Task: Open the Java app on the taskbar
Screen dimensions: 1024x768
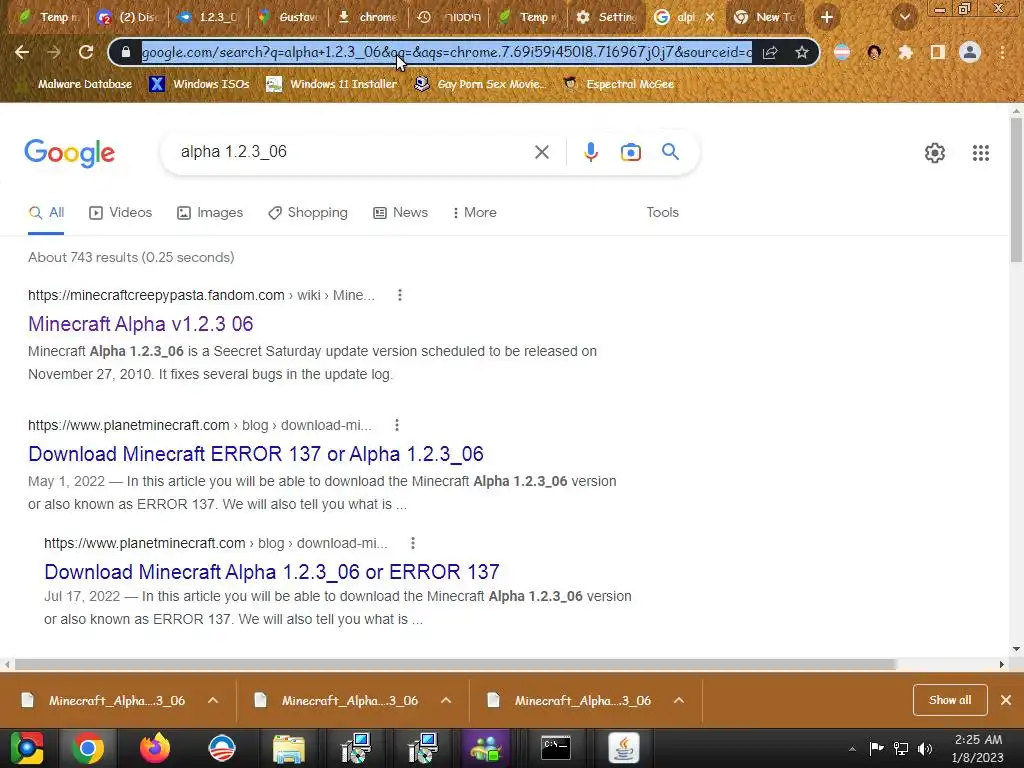Action: pyautogui.click(x=624, y=748)
